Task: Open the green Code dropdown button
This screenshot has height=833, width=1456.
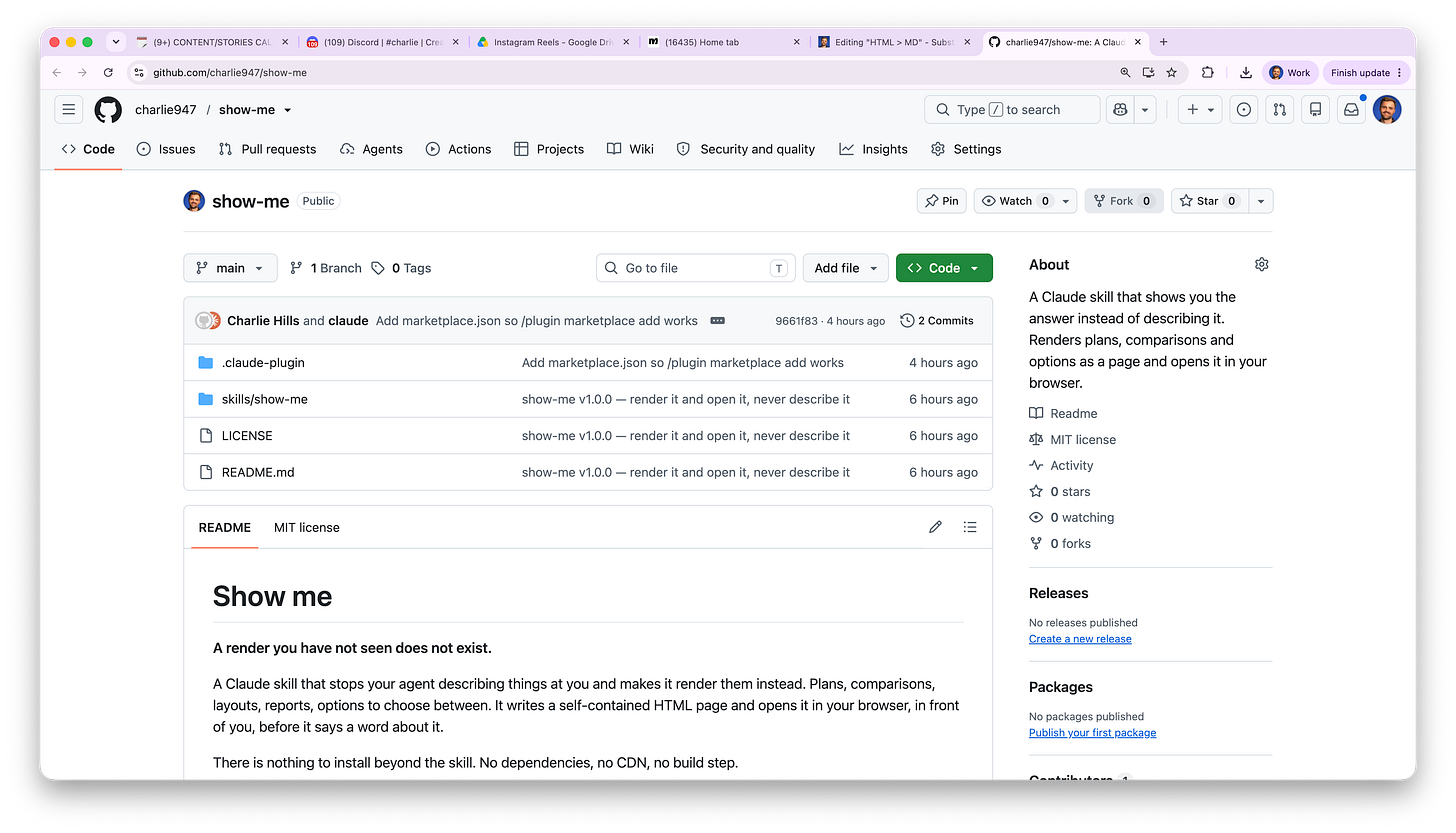Action: coord(944,268)
